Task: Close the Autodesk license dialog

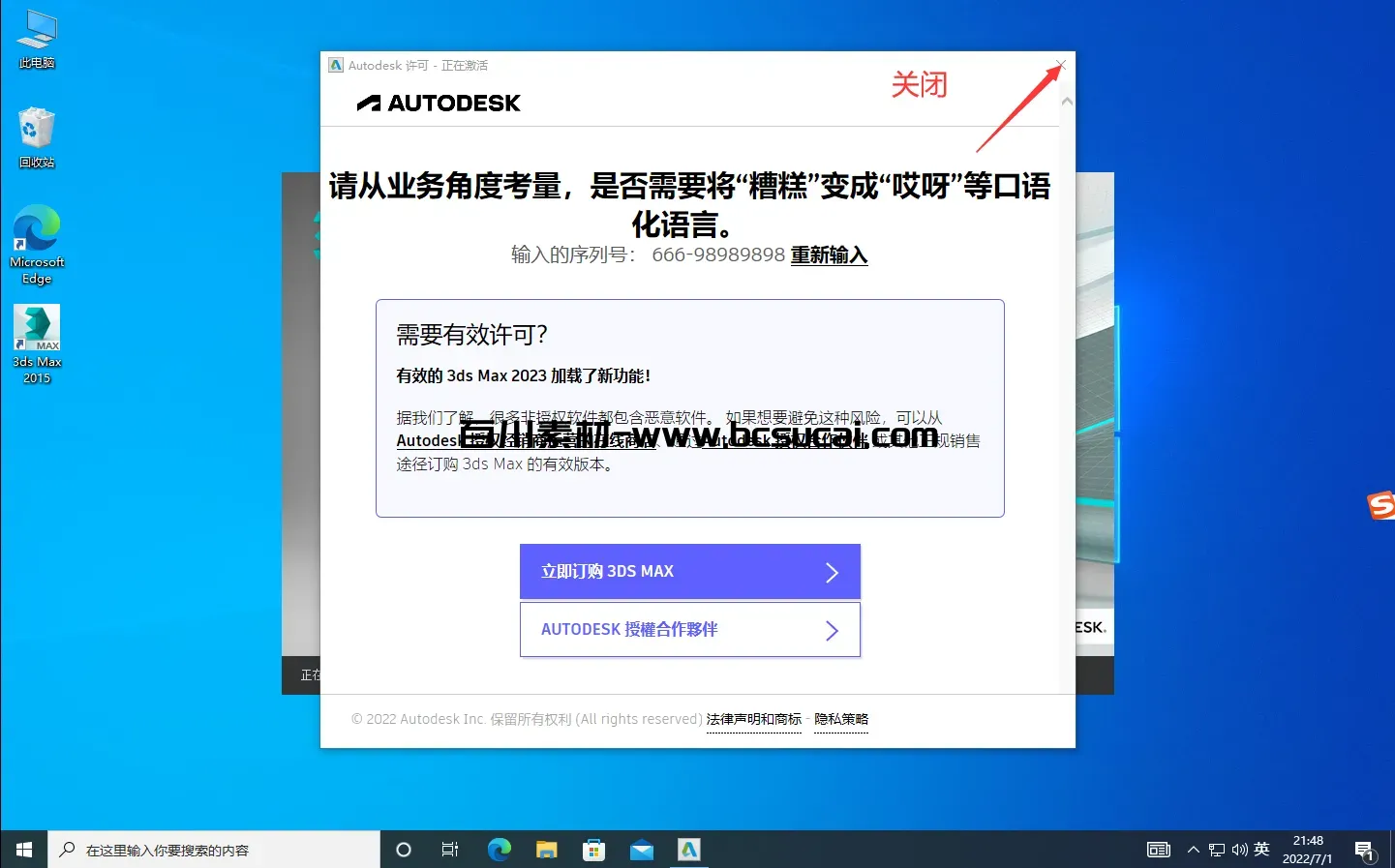Action: [x=1061, y=65]
